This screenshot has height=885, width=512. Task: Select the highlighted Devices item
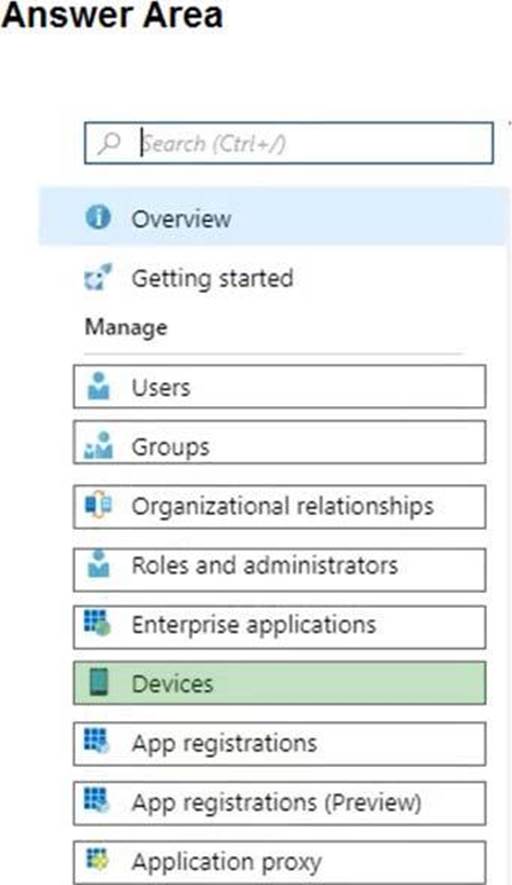(279, 683)
